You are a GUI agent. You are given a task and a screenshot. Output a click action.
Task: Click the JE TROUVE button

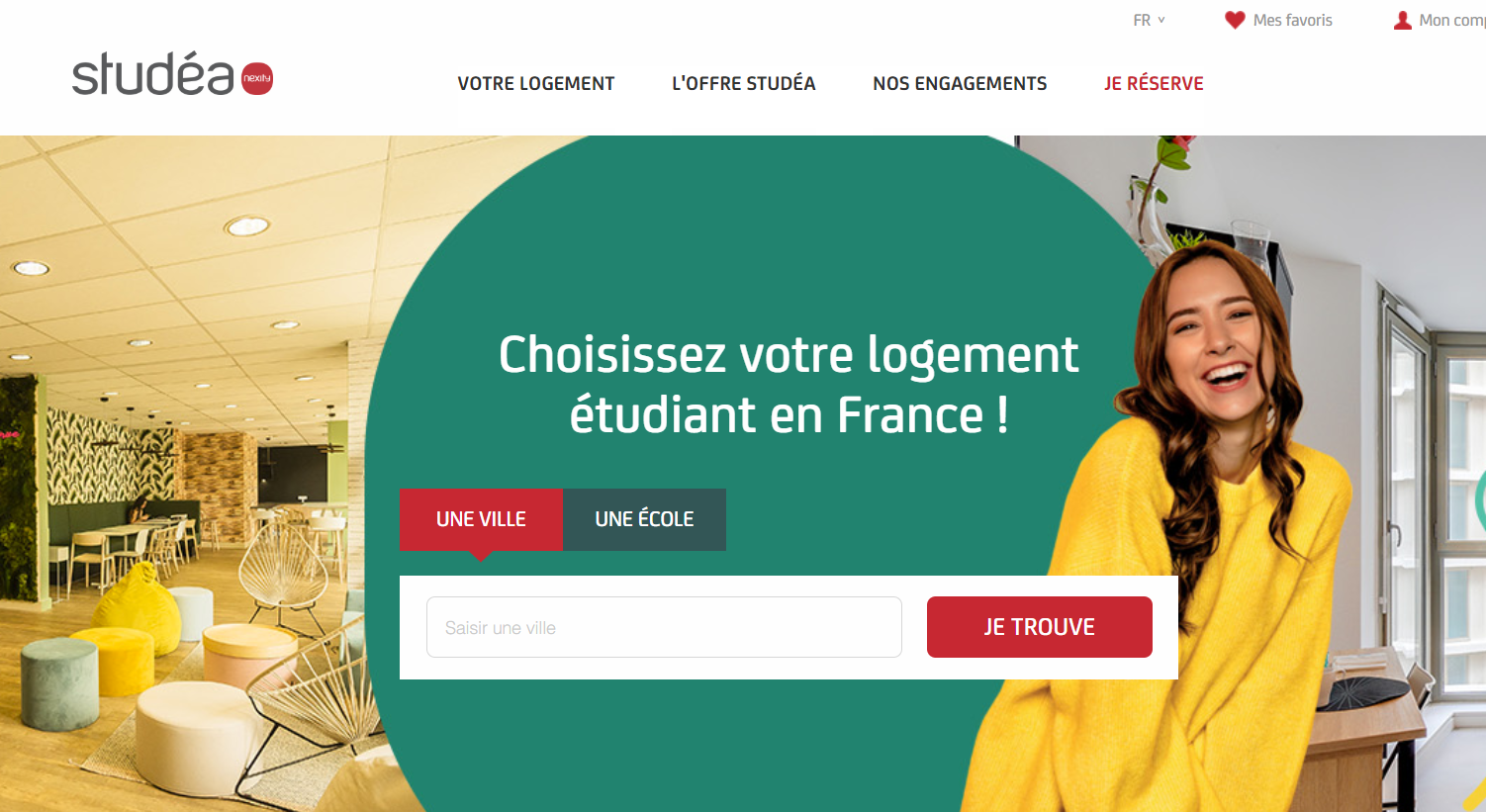click(1040, 627)
